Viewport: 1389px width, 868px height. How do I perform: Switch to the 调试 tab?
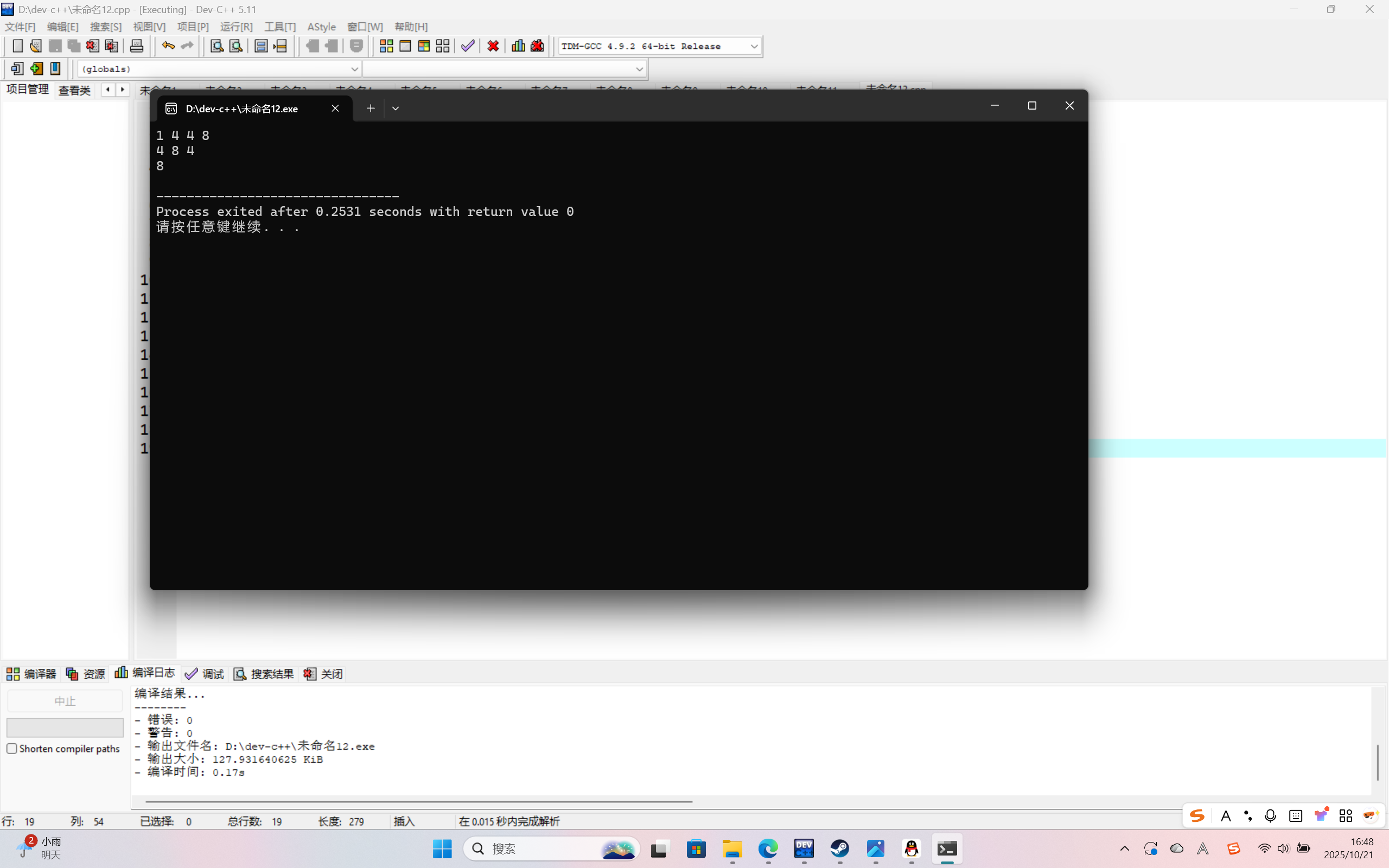205,673
